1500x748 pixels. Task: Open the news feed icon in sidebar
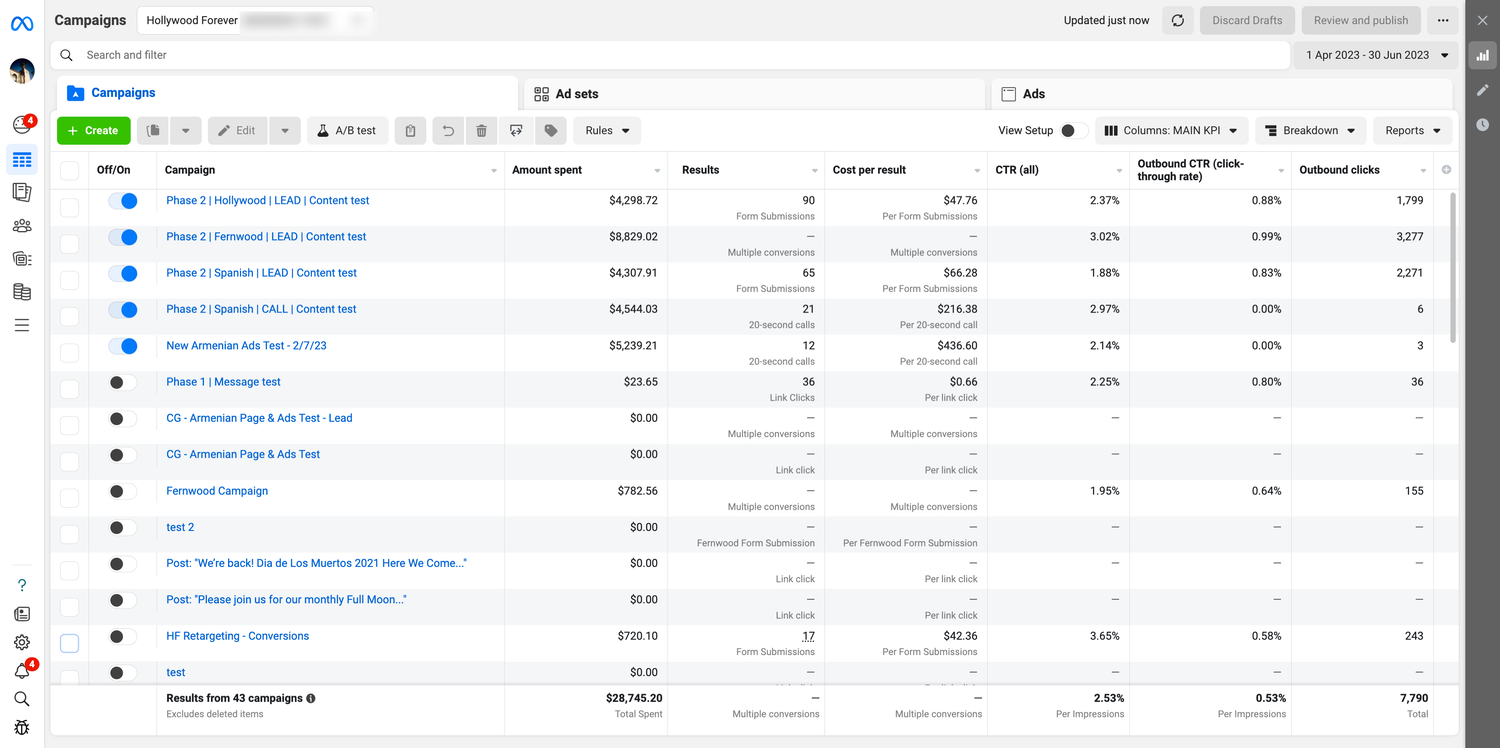(x=22, y=614)
